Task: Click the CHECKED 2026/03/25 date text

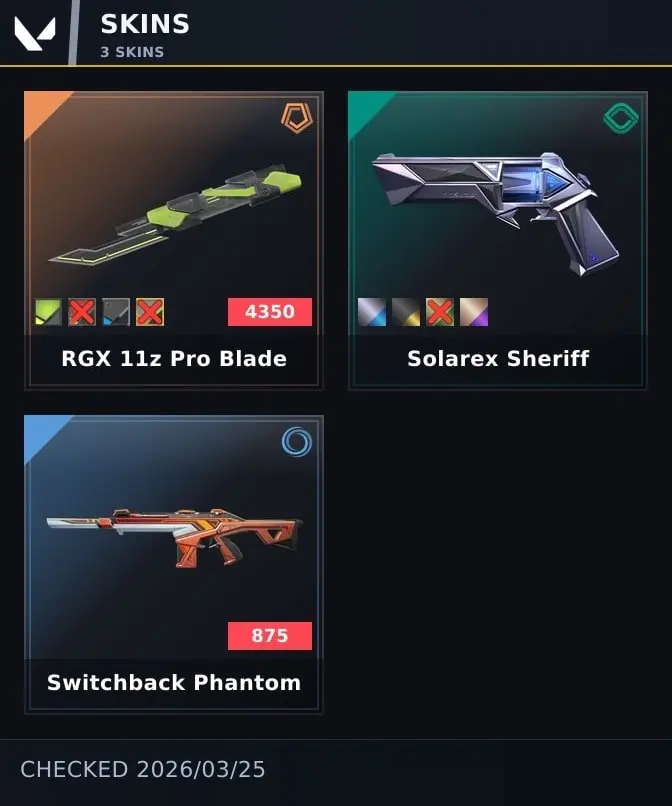Action: 143,770
